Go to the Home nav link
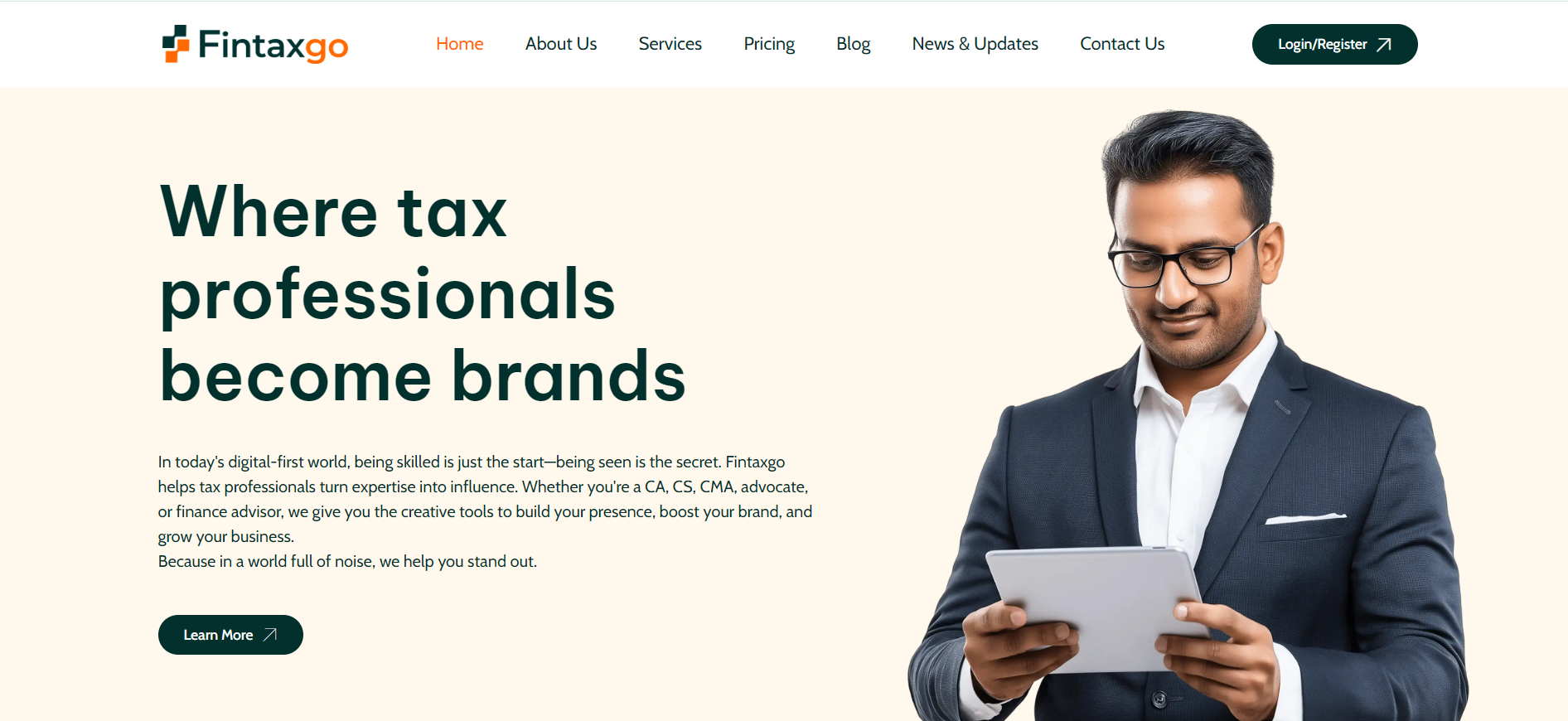Viewport: 1568px width, 721px height. point(460,44)
